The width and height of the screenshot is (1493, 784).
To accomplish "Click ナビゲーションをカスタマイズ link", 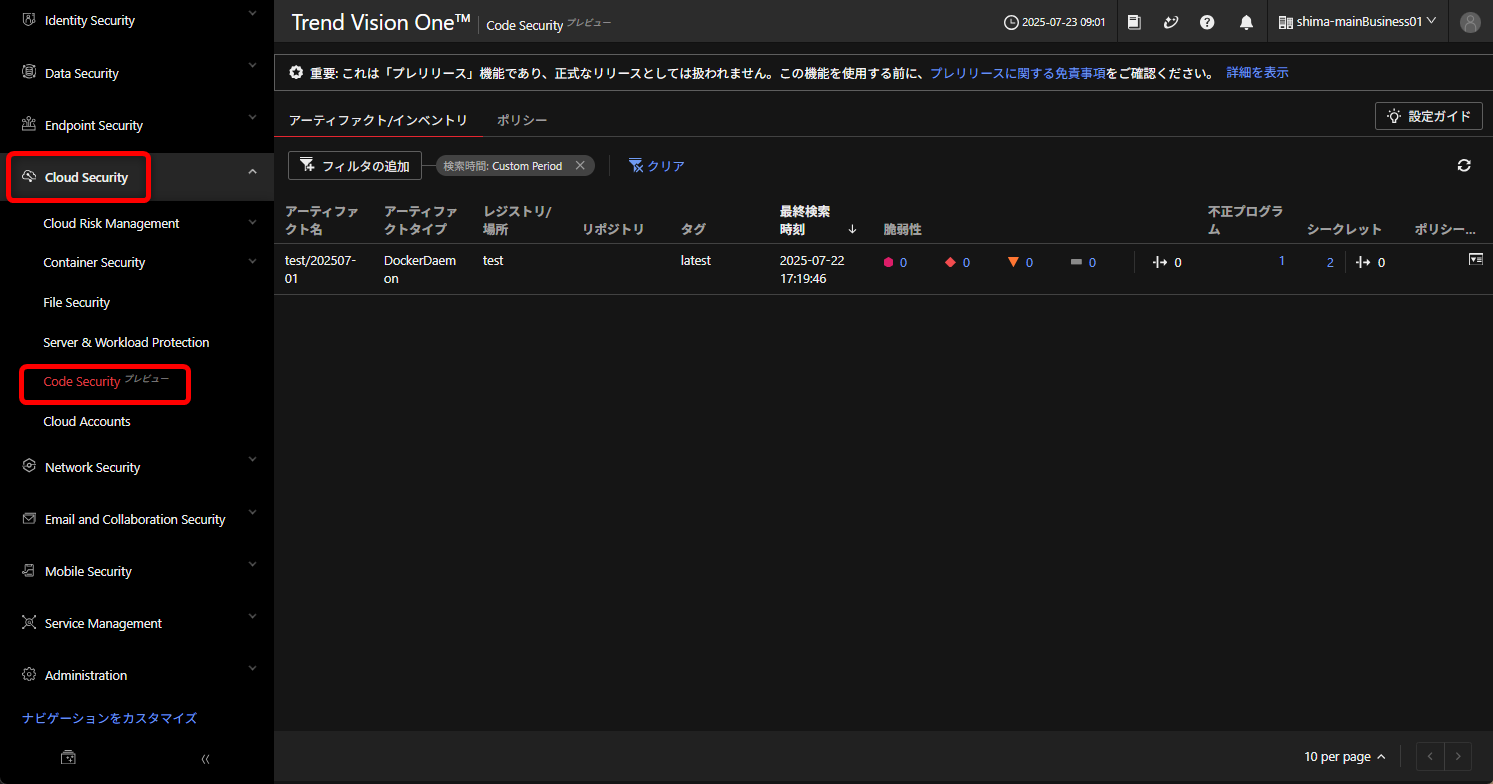I will 109,718.
